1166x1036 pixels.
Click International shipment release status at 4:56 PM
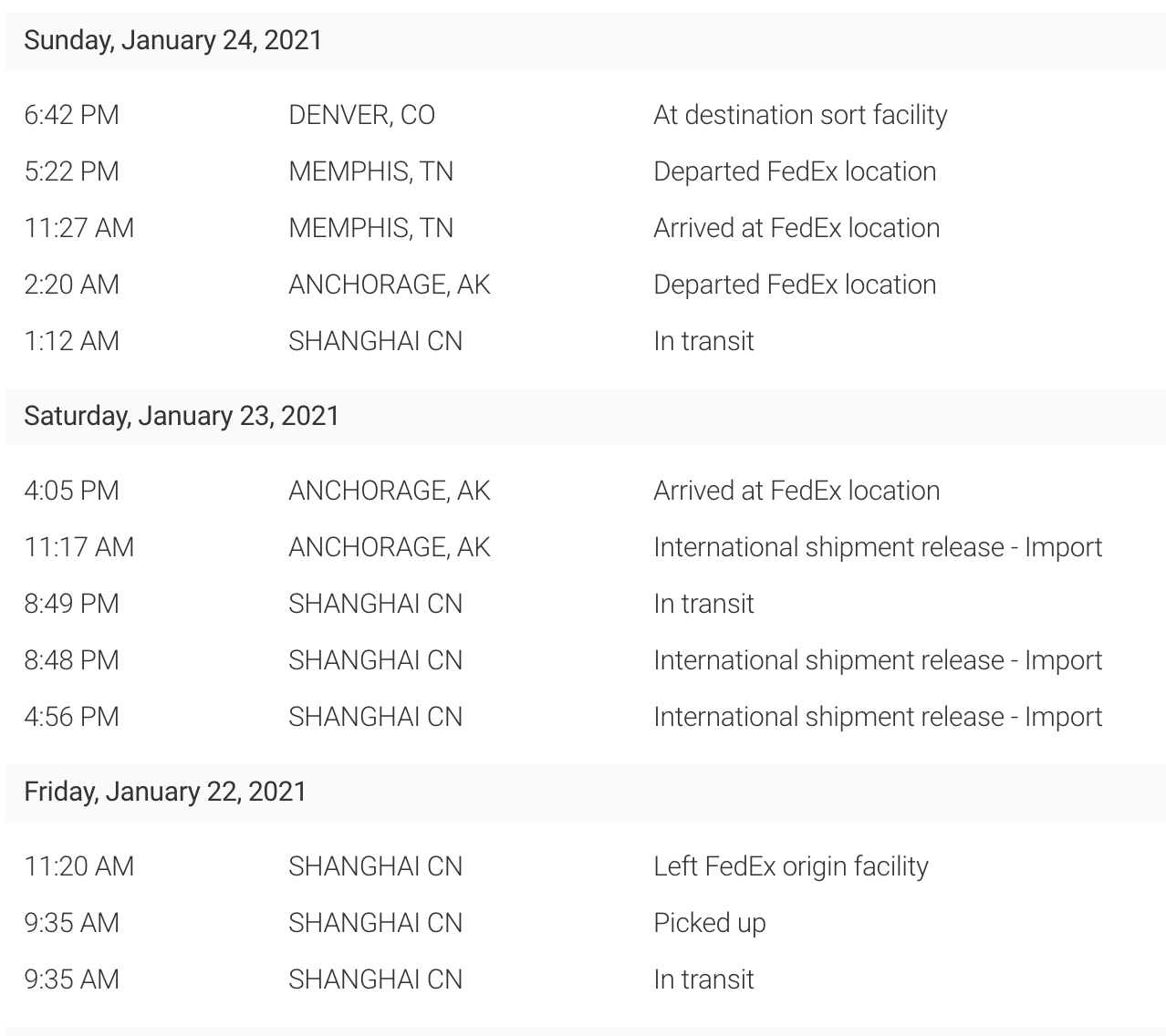pyautogui.click(x=878, y=717)
